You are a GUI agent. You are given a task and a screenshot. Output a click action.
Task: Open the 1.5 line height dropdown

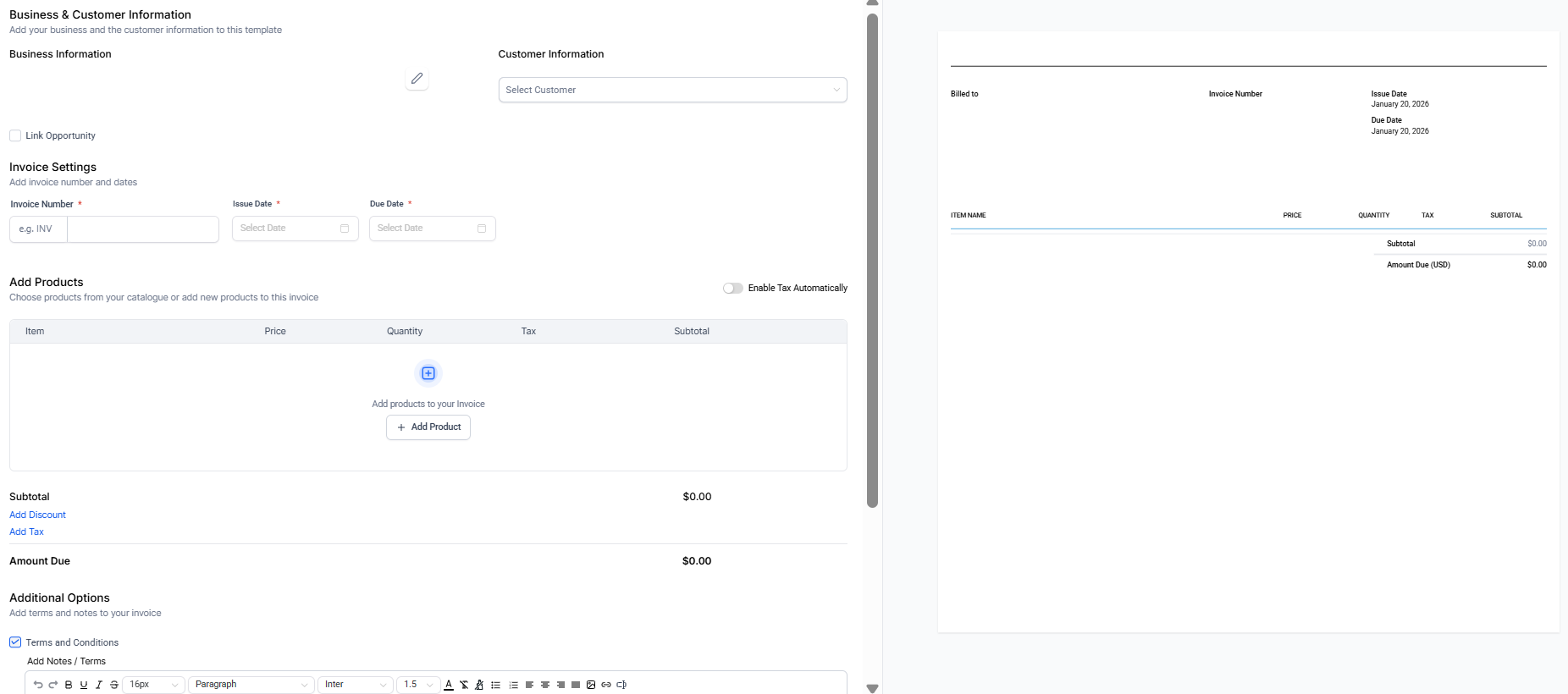click(418, 685)
